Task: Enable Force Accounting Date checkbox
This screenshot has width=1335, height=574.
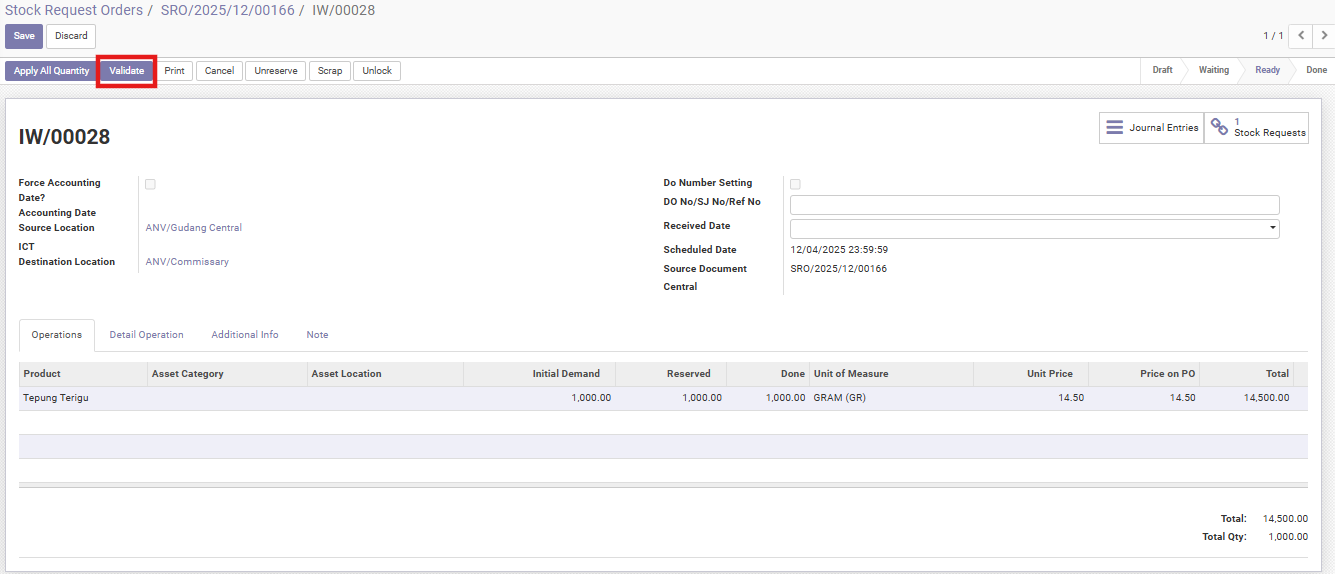Action: 150,184
